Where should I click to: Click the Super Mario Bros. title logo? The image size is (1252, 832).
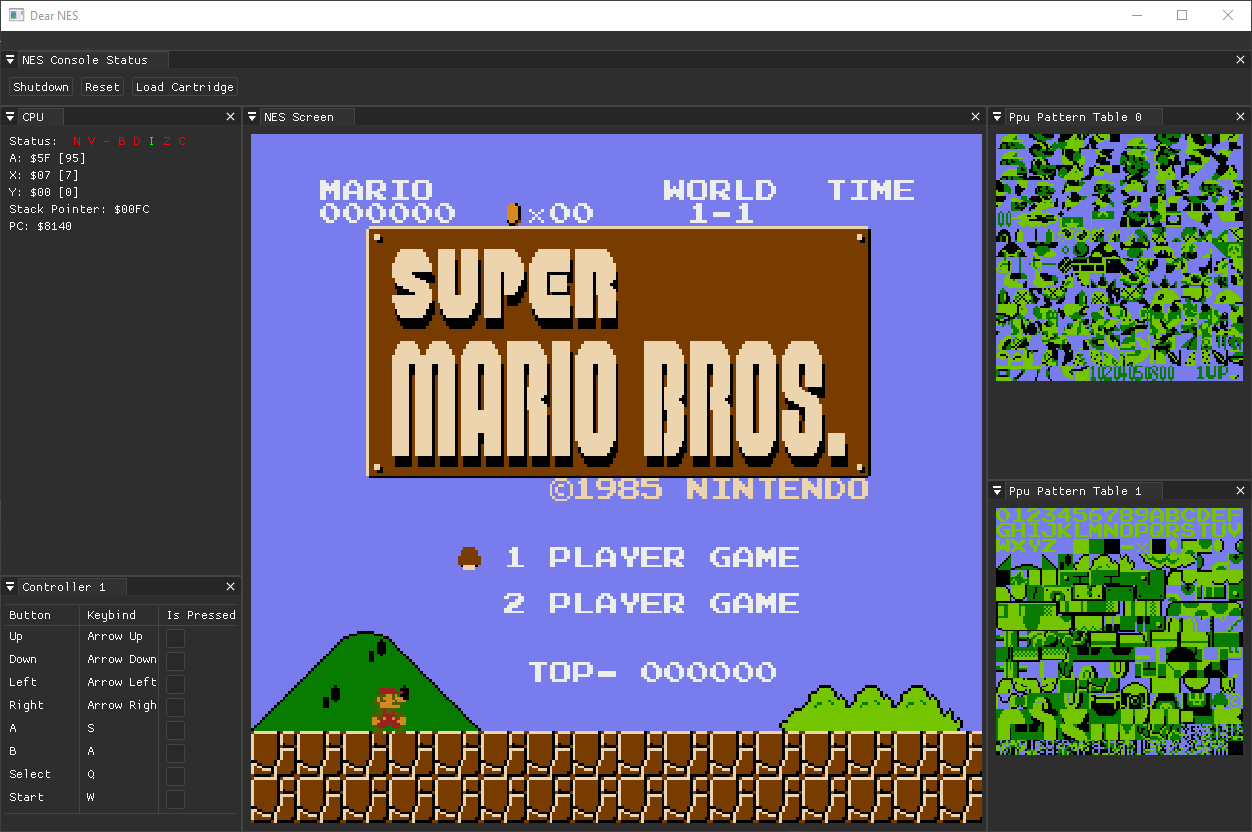[619, 352]
